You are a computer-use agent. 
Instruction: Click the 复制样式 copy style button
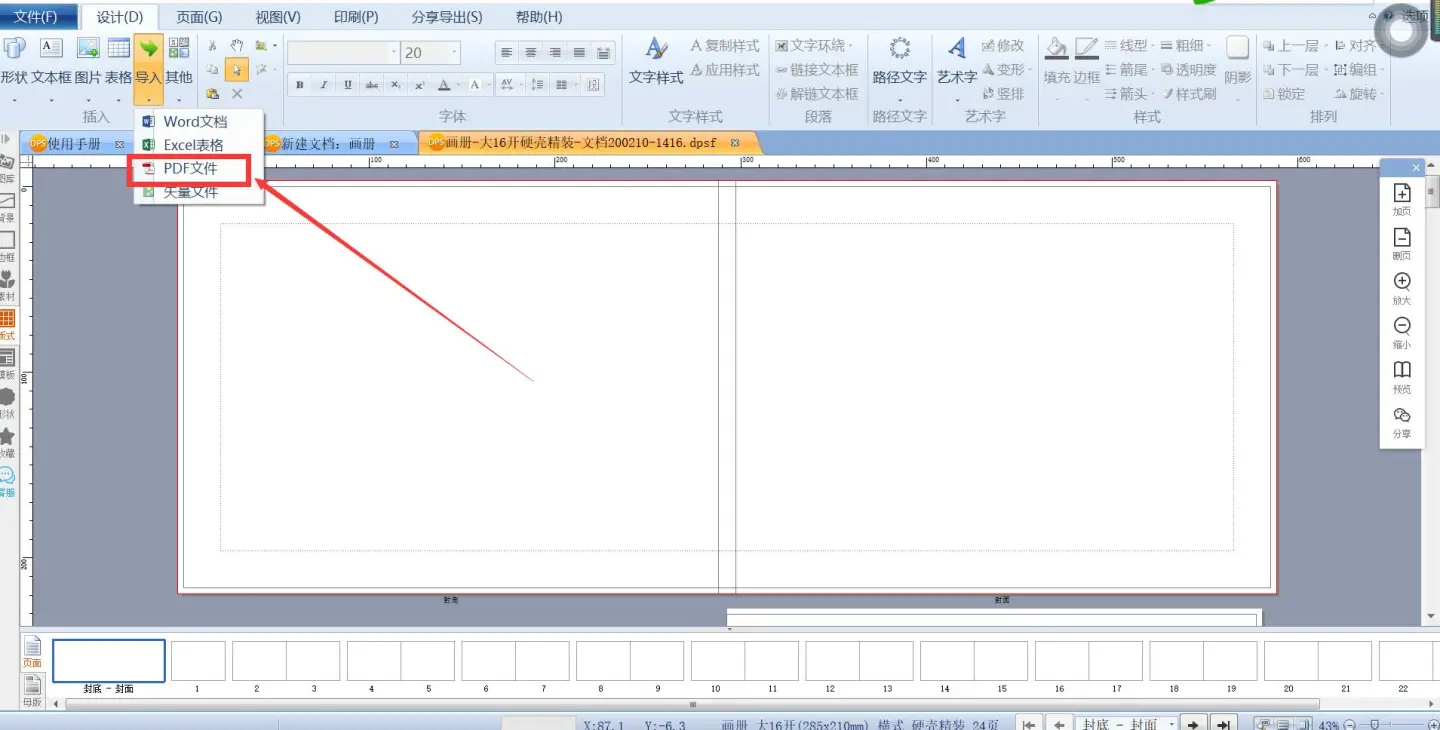tap(725, 46)
